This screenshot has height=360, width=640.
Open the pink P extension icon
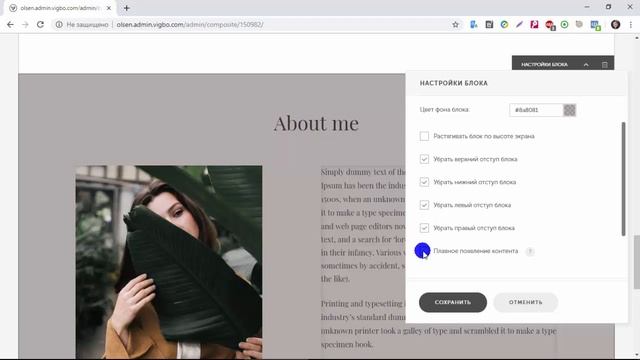coord(534,24)
